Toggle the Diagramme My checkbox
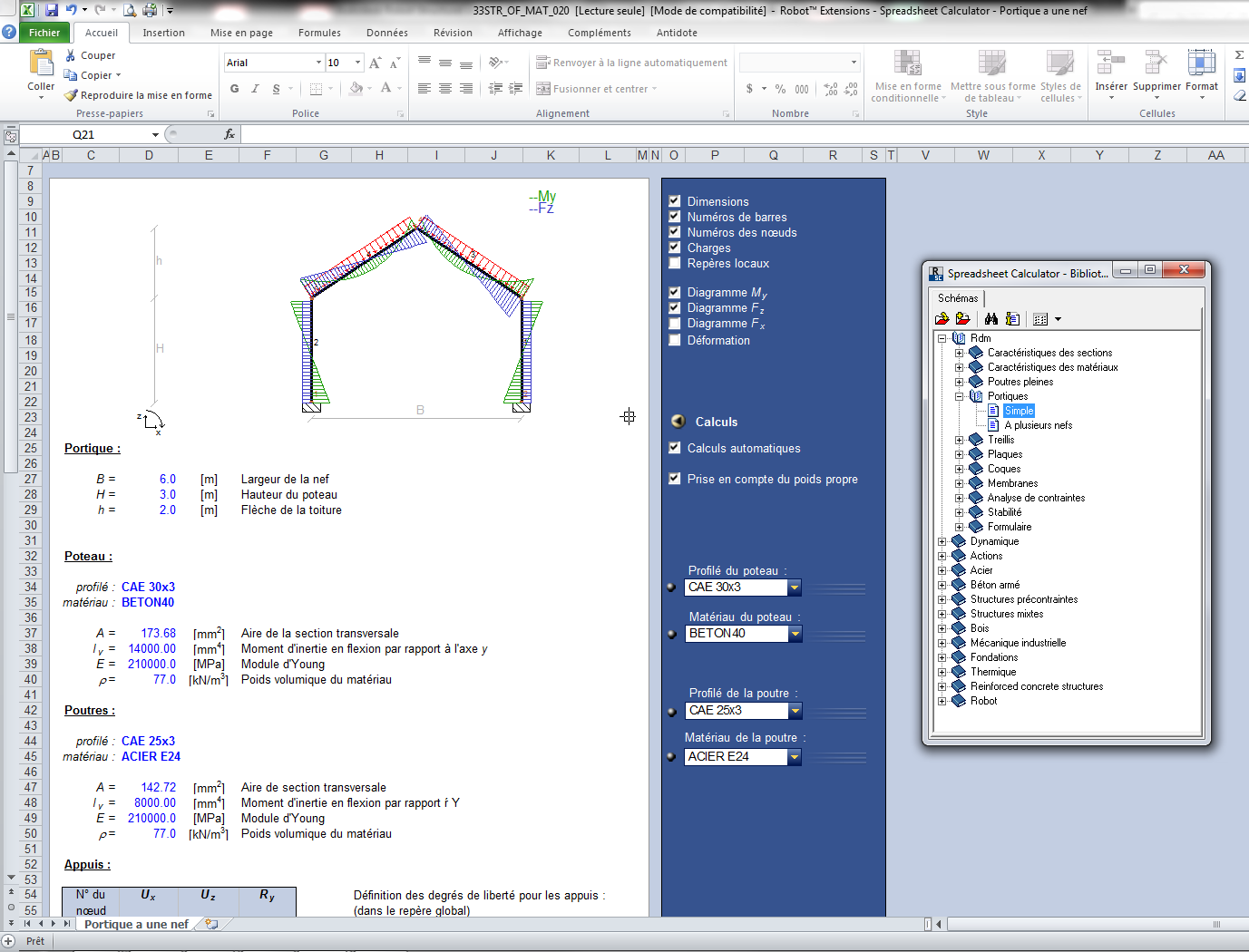This screenshot has height=952, width=1249. click(675, 292)
